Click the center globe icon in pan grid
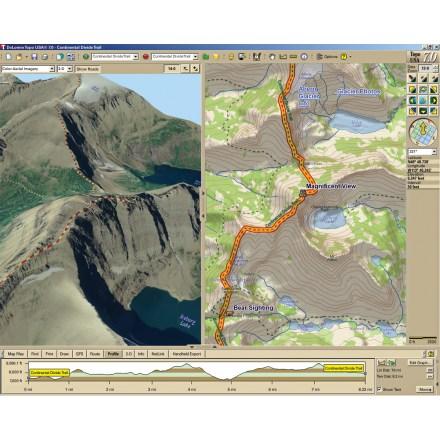440x440 pixels. (423, 100)
